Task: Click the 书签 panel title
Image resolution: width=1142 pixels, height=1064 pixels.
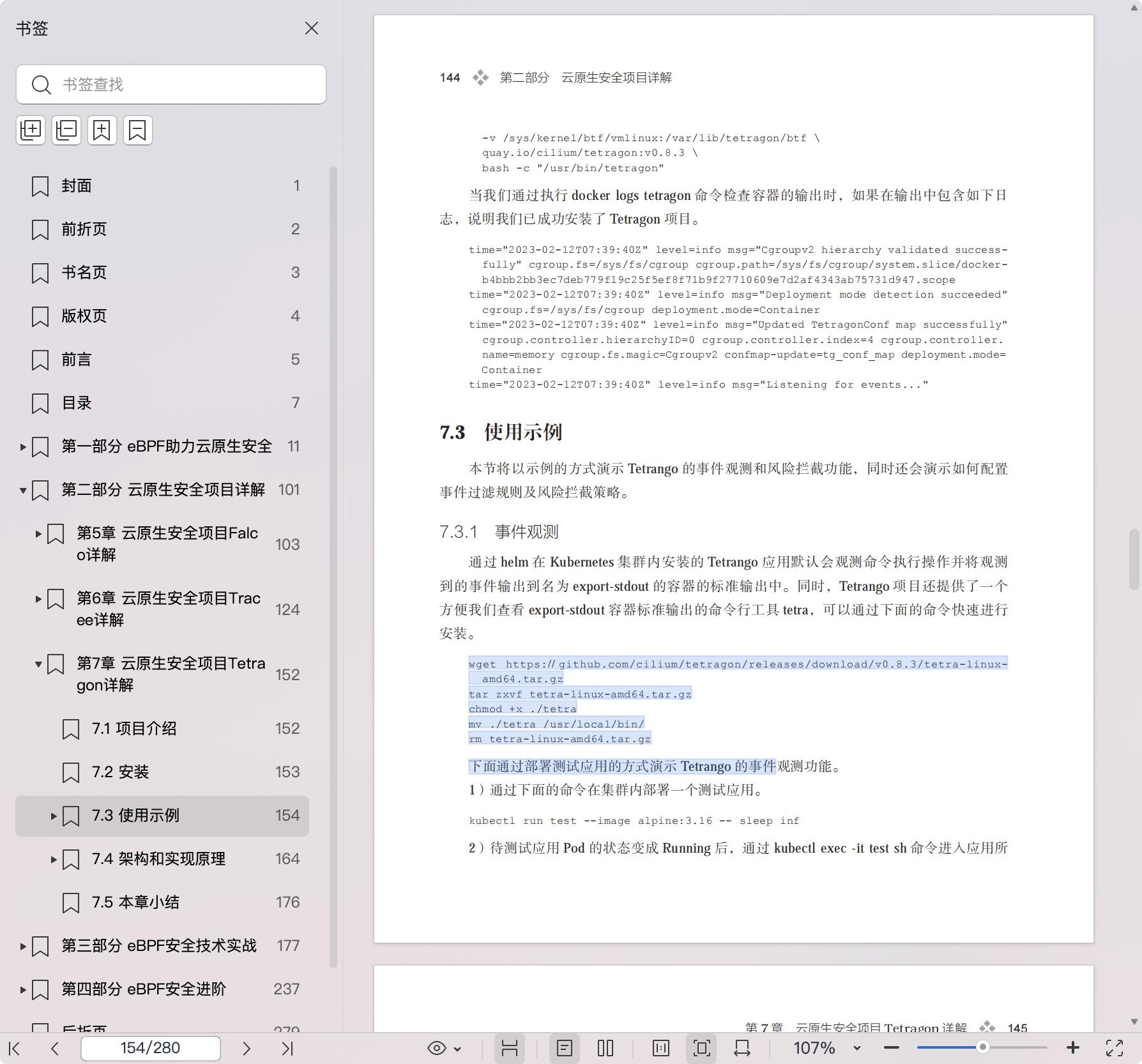Action: click(32, 28)
